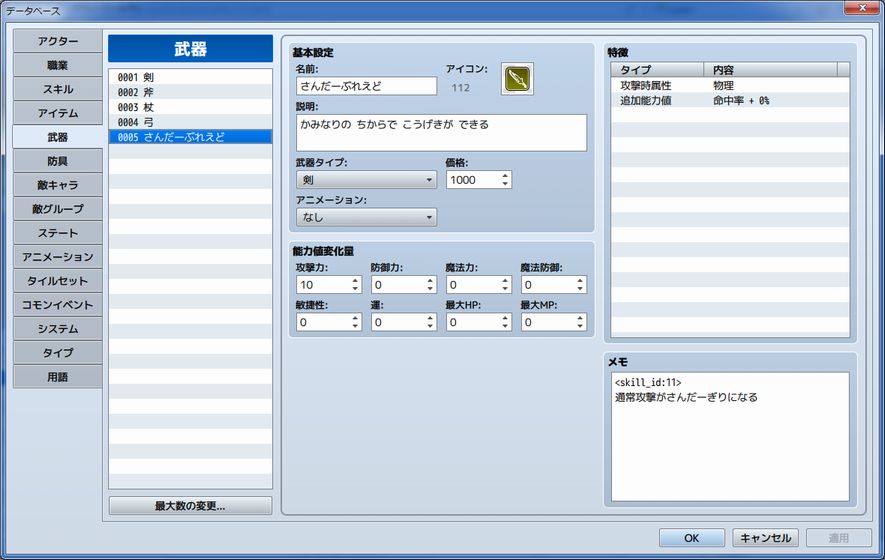
Task: Switch to the 職業 tab
Action: pos(58,65)
